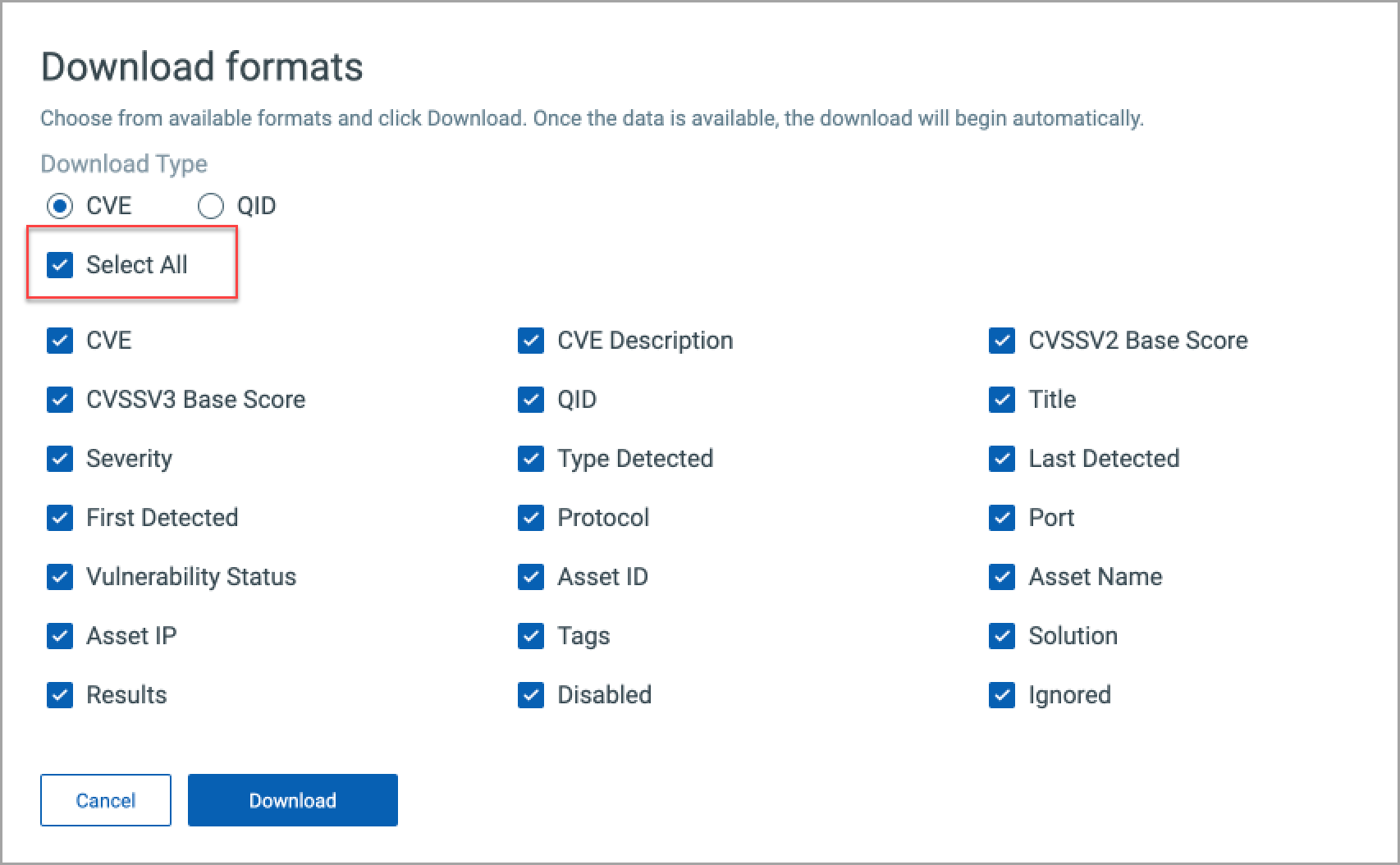Toggle the CVSSV3 Base Score checkbox
Viewport: 1400px width, 865px height.
(60, 400)
